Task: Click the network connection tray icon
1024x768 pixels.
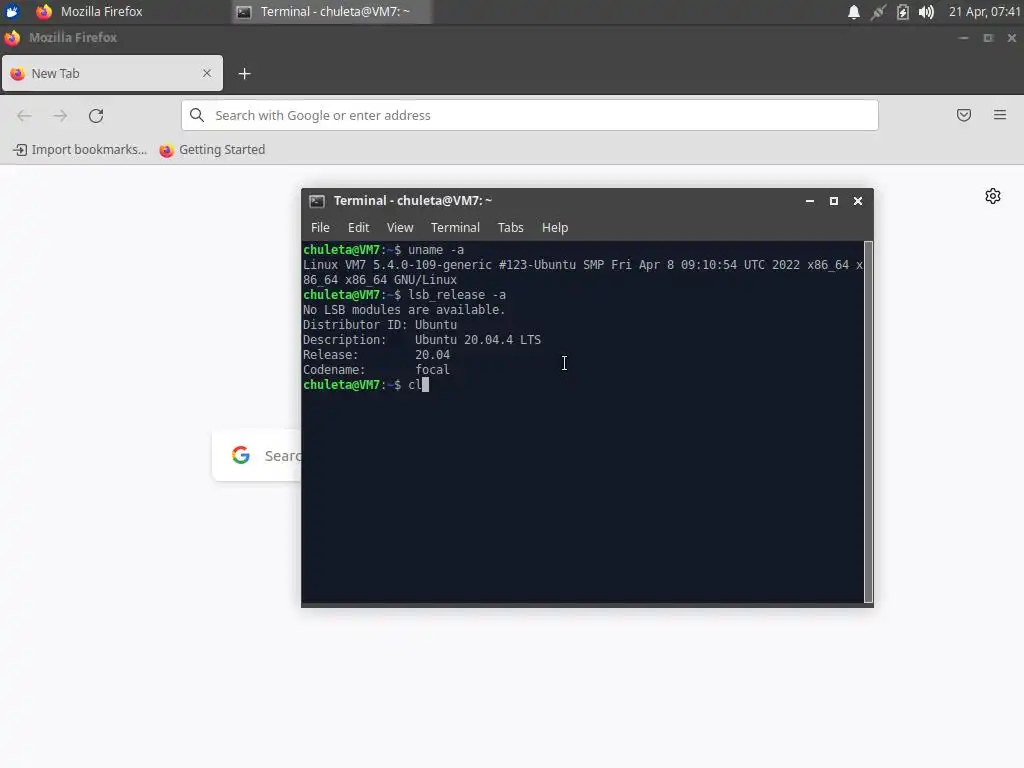Action: tap(878, 12)
